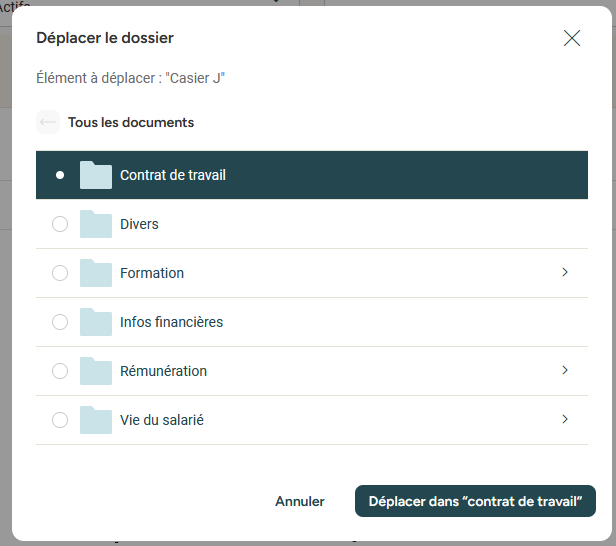Viewport: 616px width, 546px height.
Task: Click the Rémunération folder icon
Action: [x=96, y=371]
